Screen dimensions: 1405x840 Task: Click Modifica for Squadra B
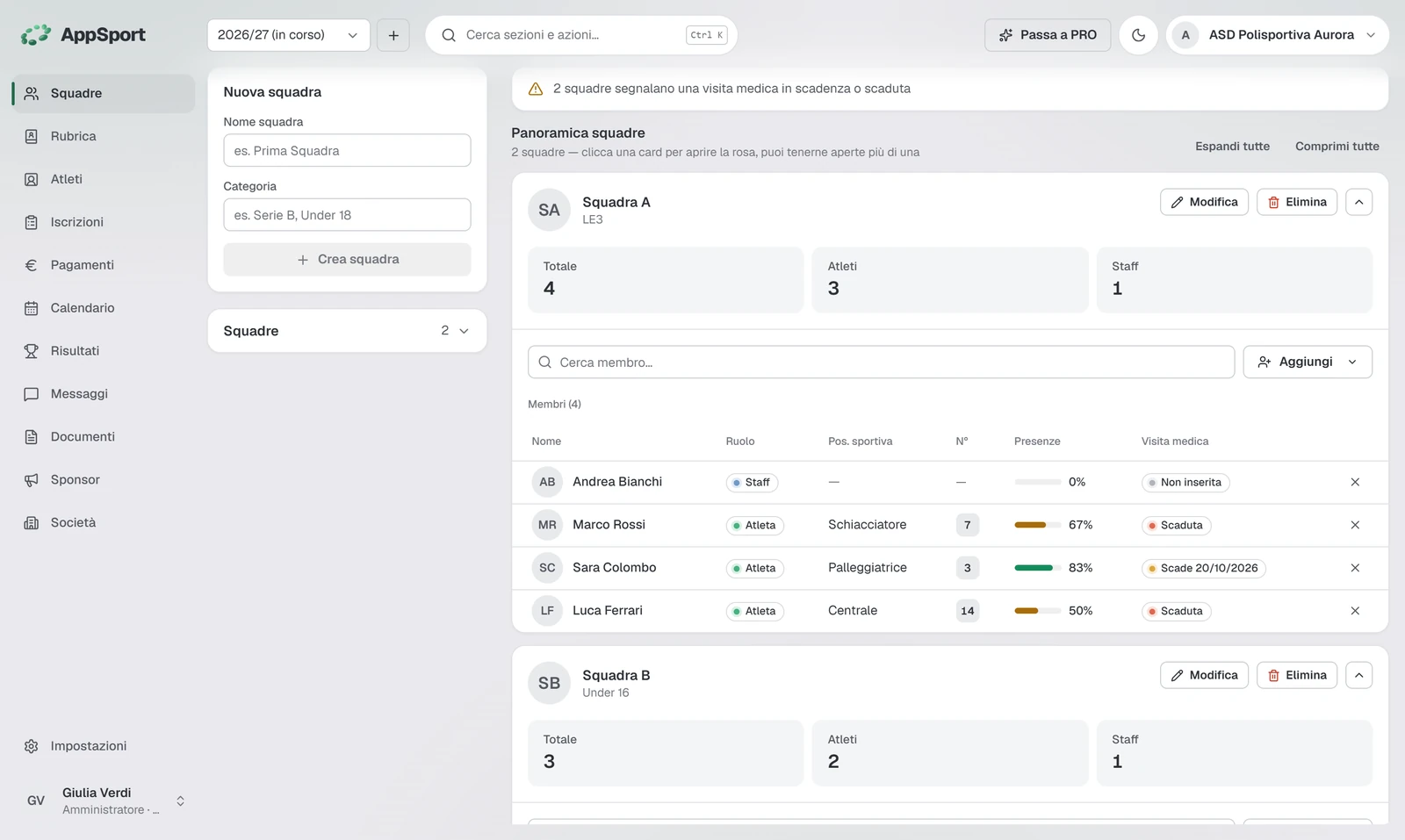[1204, 675]
